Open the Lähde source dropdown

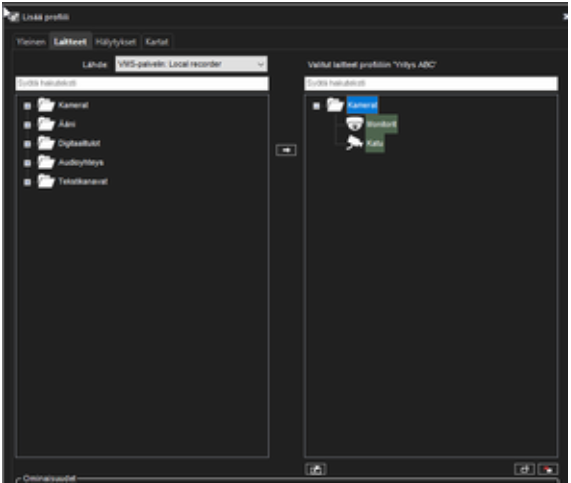click(192, 64)
